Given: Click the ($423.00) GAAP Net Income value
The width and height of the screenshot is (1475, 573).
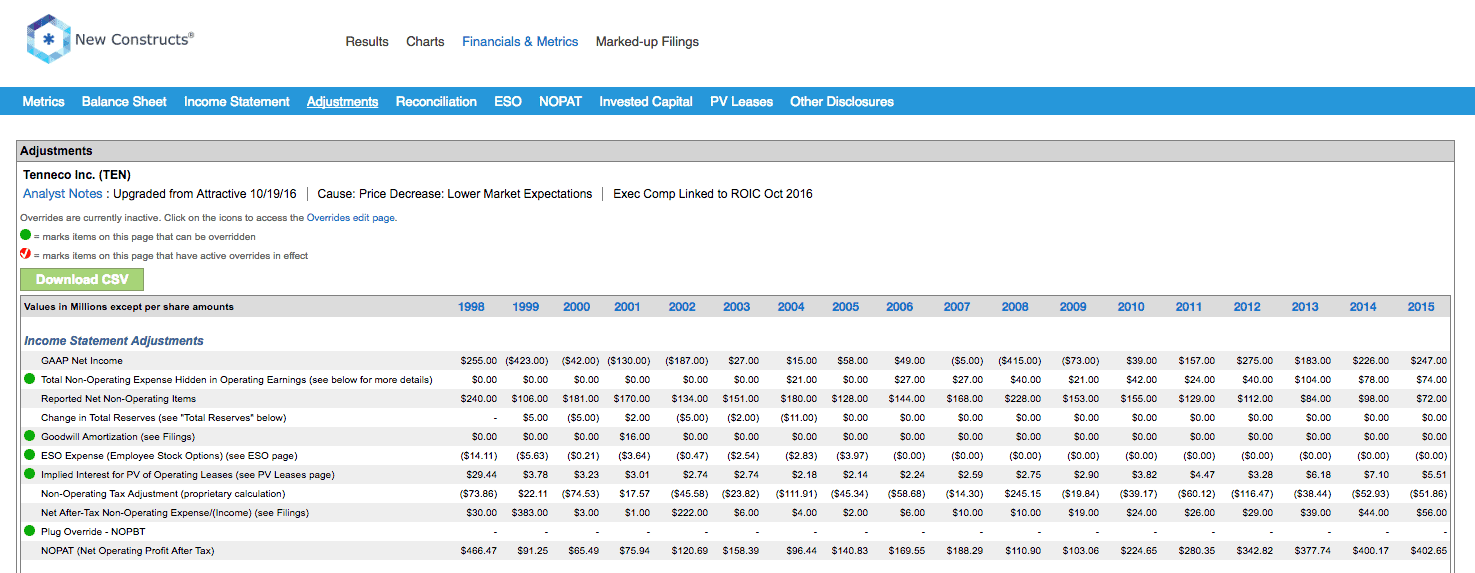Looking at the screenshot, I should pos(526,361).
